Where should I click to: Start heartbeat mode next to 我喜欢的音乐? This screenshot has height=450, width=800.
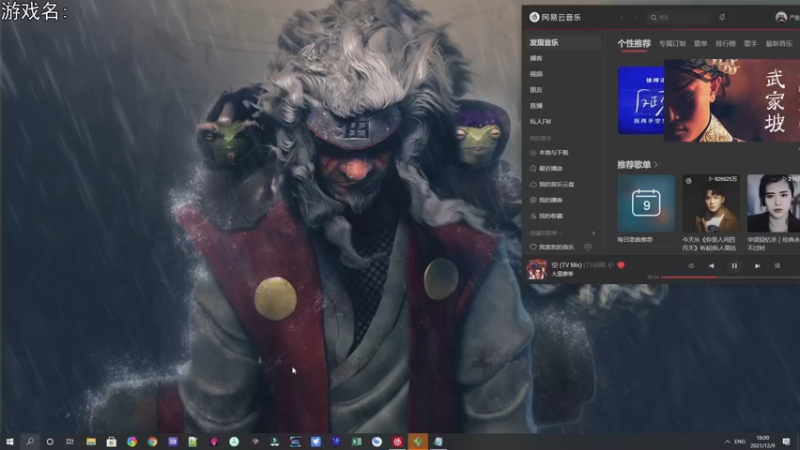(x=588, y=247)
